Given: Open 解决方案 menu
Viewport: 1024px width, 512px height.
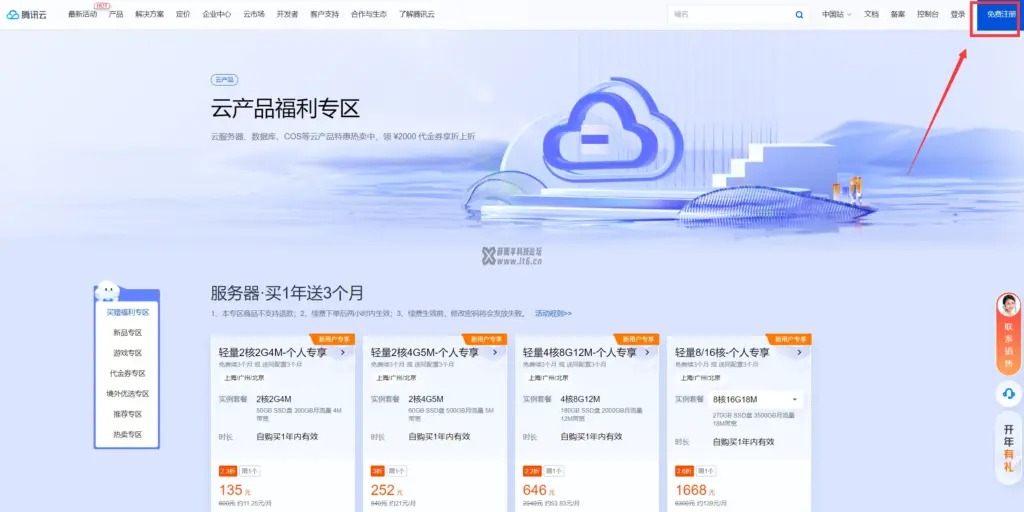Looking at the screenshot, I should [x=150, y=14].
